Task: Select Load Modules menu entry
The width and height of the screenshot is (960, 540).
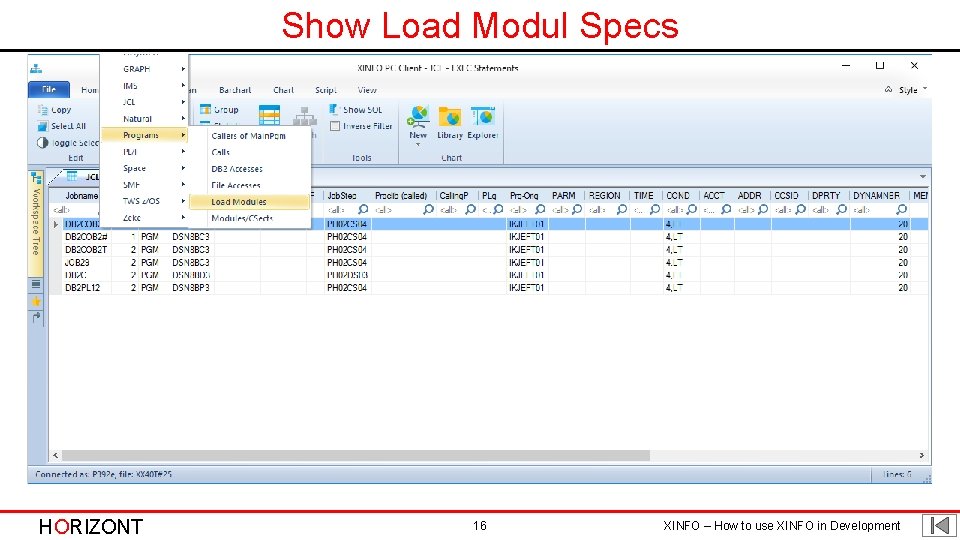Action: click(x=249, y=202)
